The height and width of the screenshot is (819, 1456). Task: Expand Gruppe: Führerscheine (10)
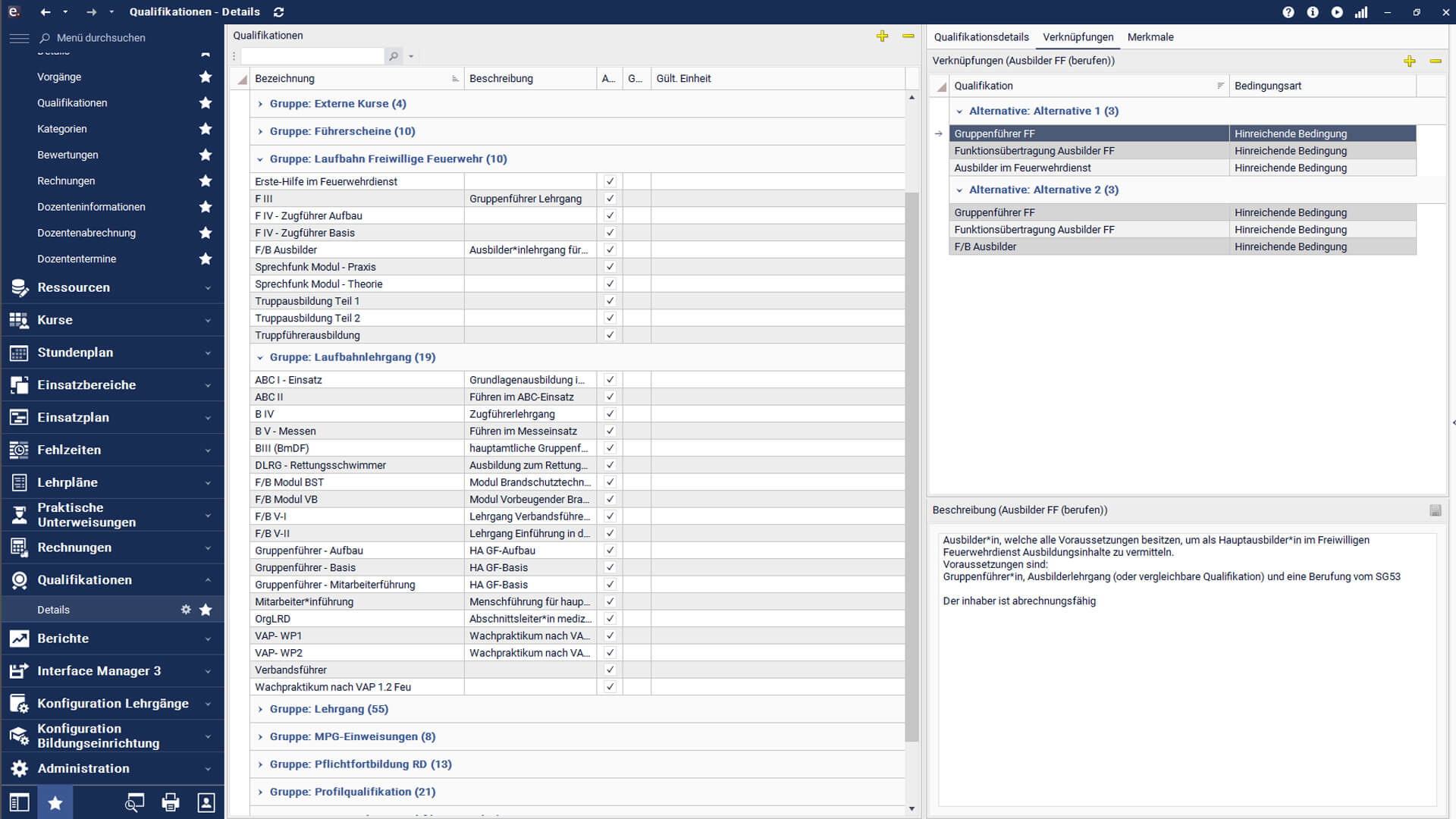pos(260,131)
